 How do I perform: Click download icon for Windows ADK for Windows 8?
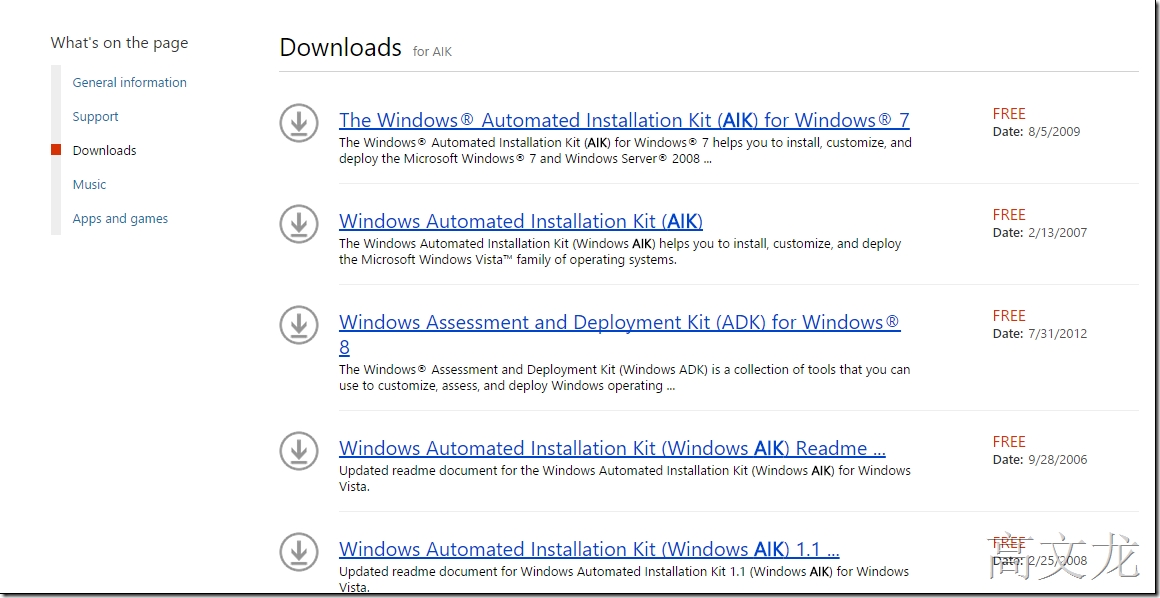point(299,325)
